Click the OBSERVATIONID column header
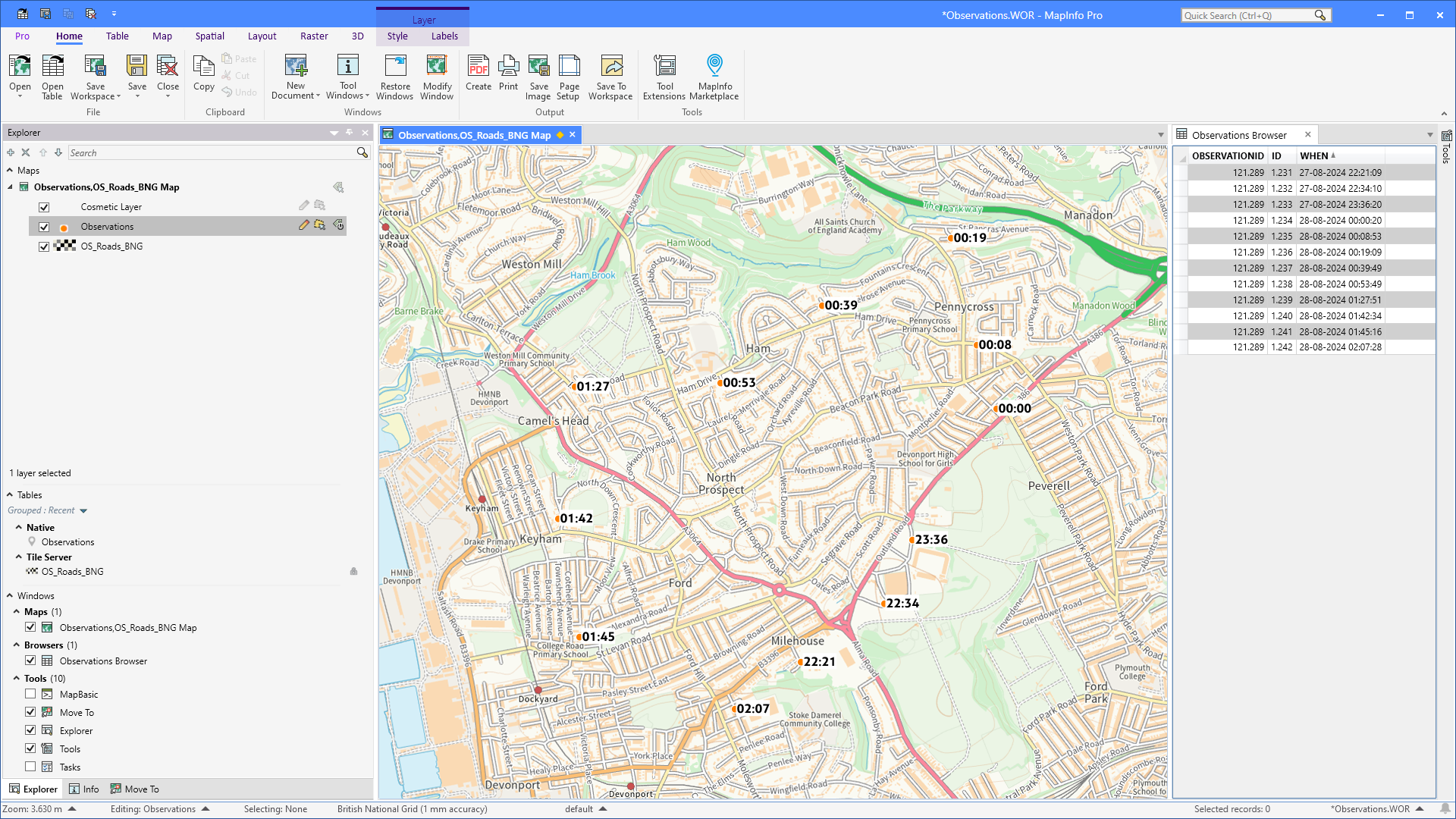This screenshot has width=1456, height=819. 1227,155
